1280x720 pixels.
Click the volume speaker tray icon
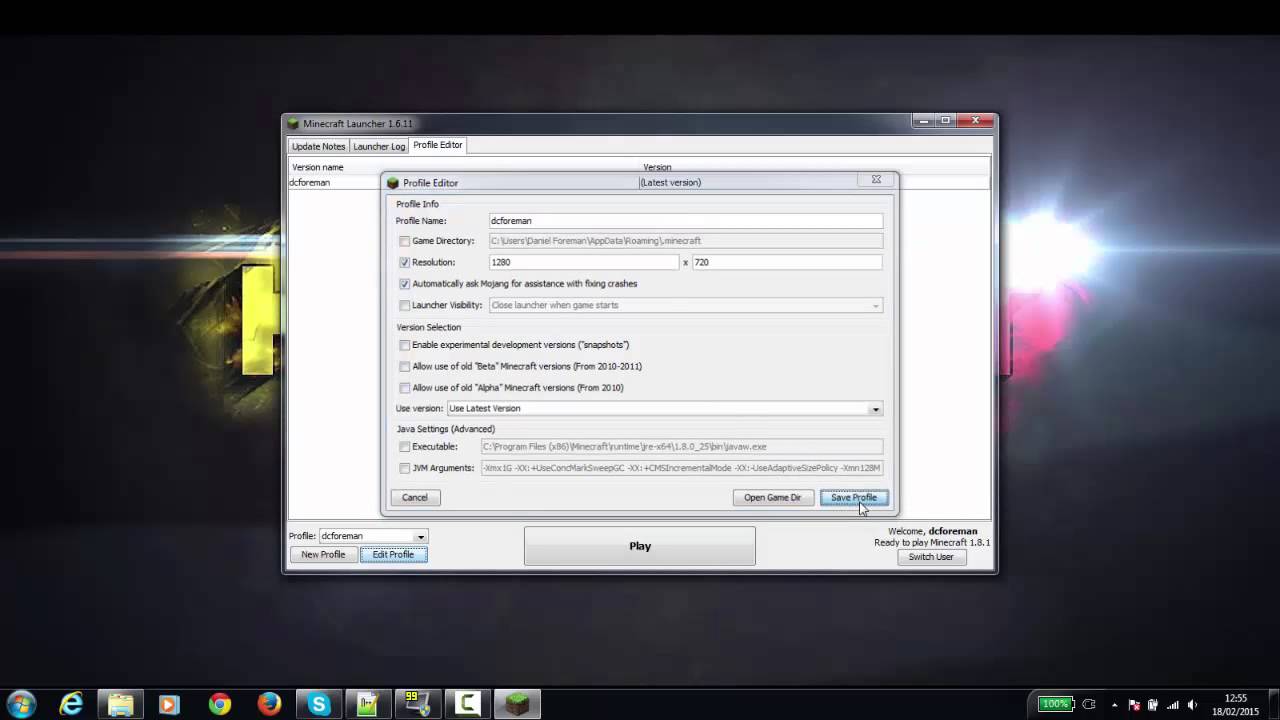pyautogui.click(x=1192, y=705)
